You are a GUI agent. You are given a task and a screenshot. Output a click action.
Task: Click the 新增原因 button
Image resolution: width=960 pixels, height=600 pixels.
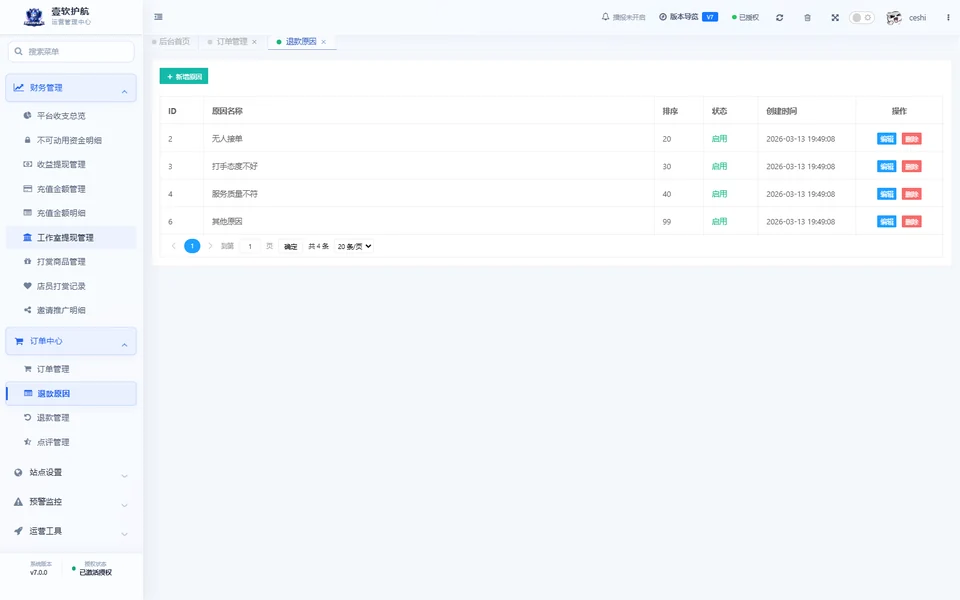[x=184, y=77]
